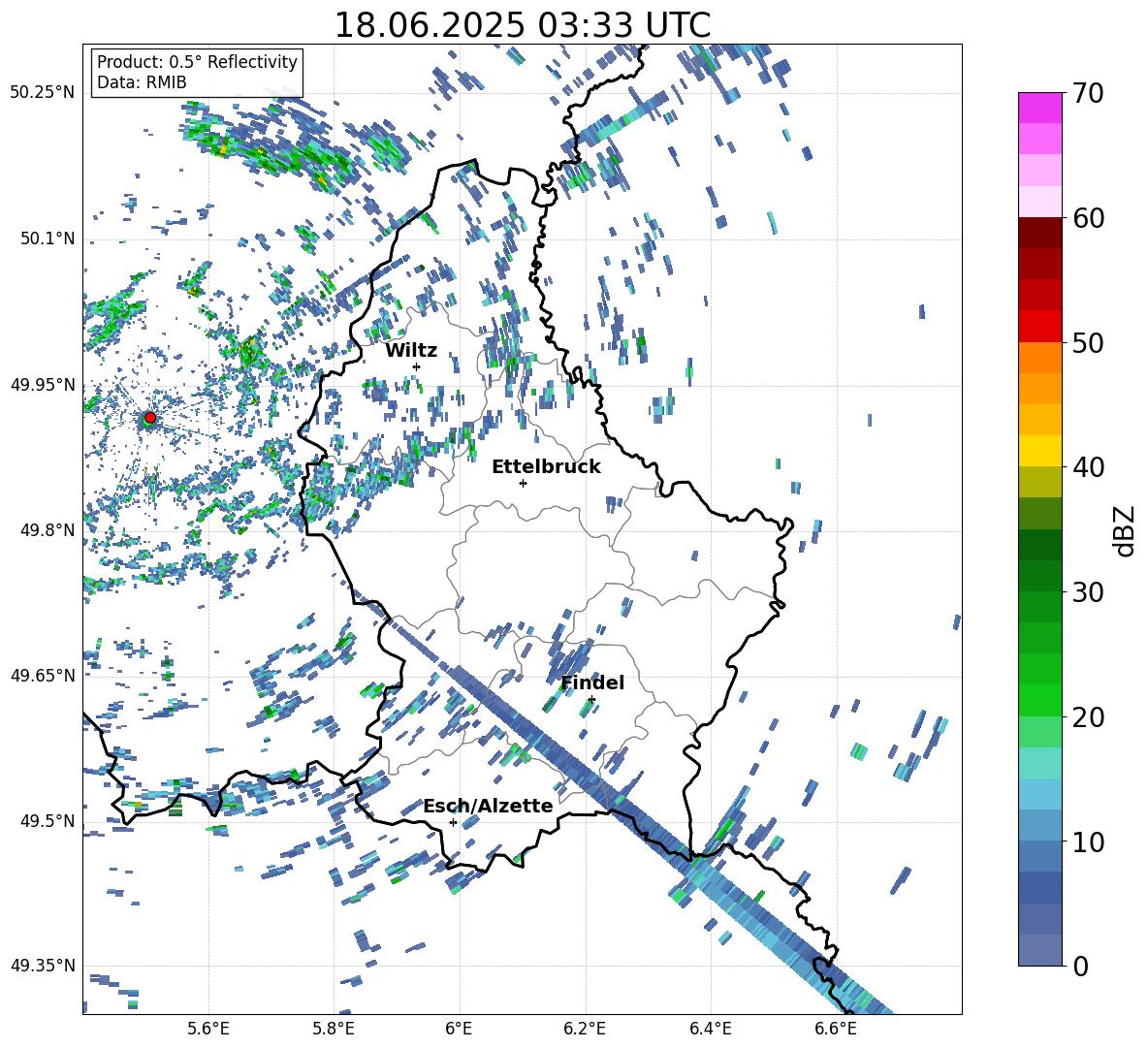Click the 20 tick on colorbar

pyautogui.click(x=1089, y=717)
